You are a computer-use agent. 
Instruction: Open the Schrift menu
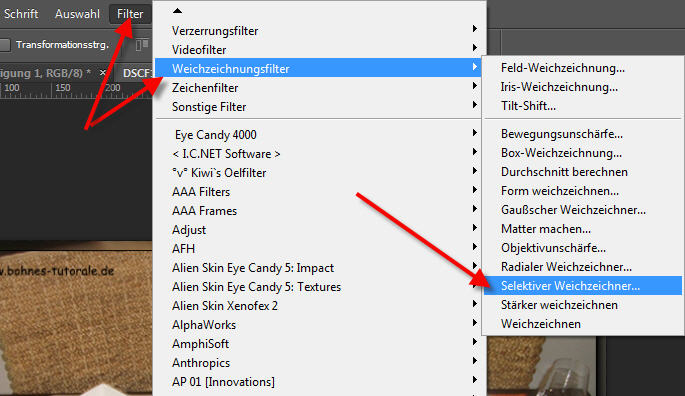[x=21, y=14]
